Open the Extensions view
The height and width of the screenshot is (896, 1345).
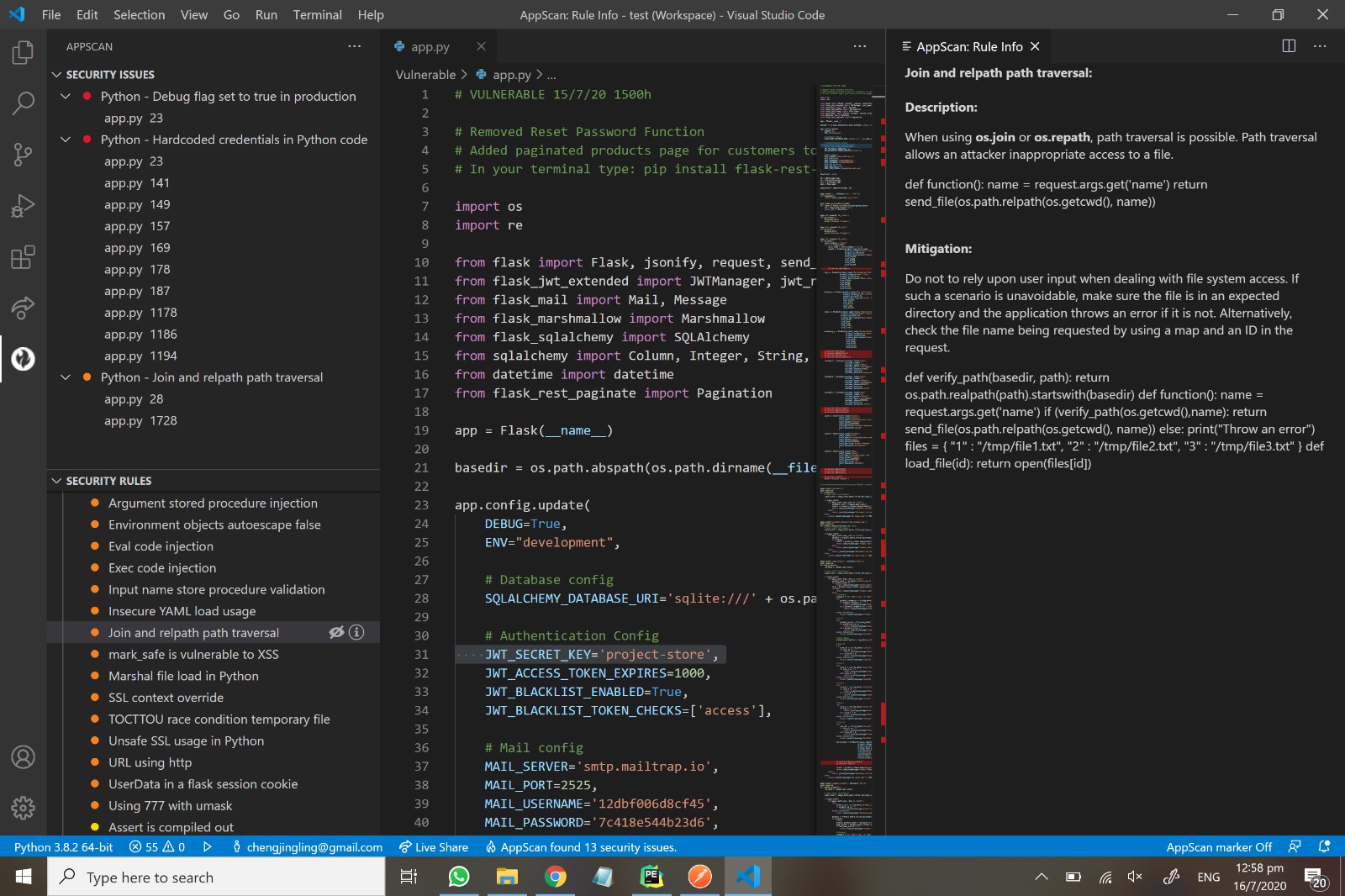click(23, 257)
